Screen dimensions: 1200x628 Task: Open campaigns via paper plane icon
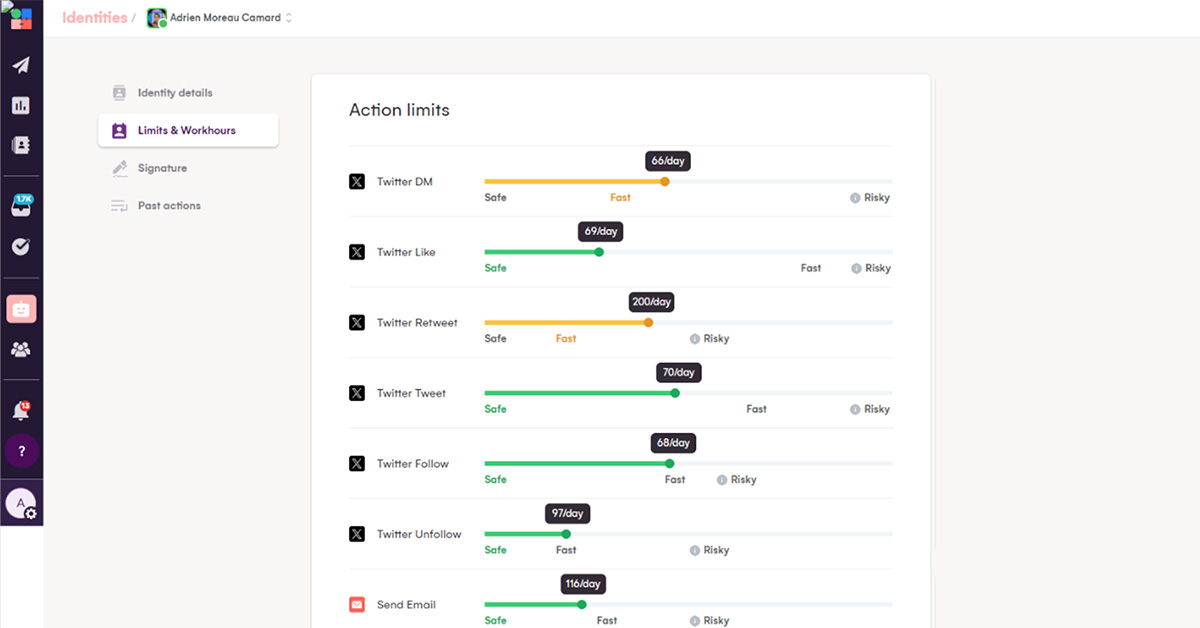pyautogui.click(x=21, y=65)
